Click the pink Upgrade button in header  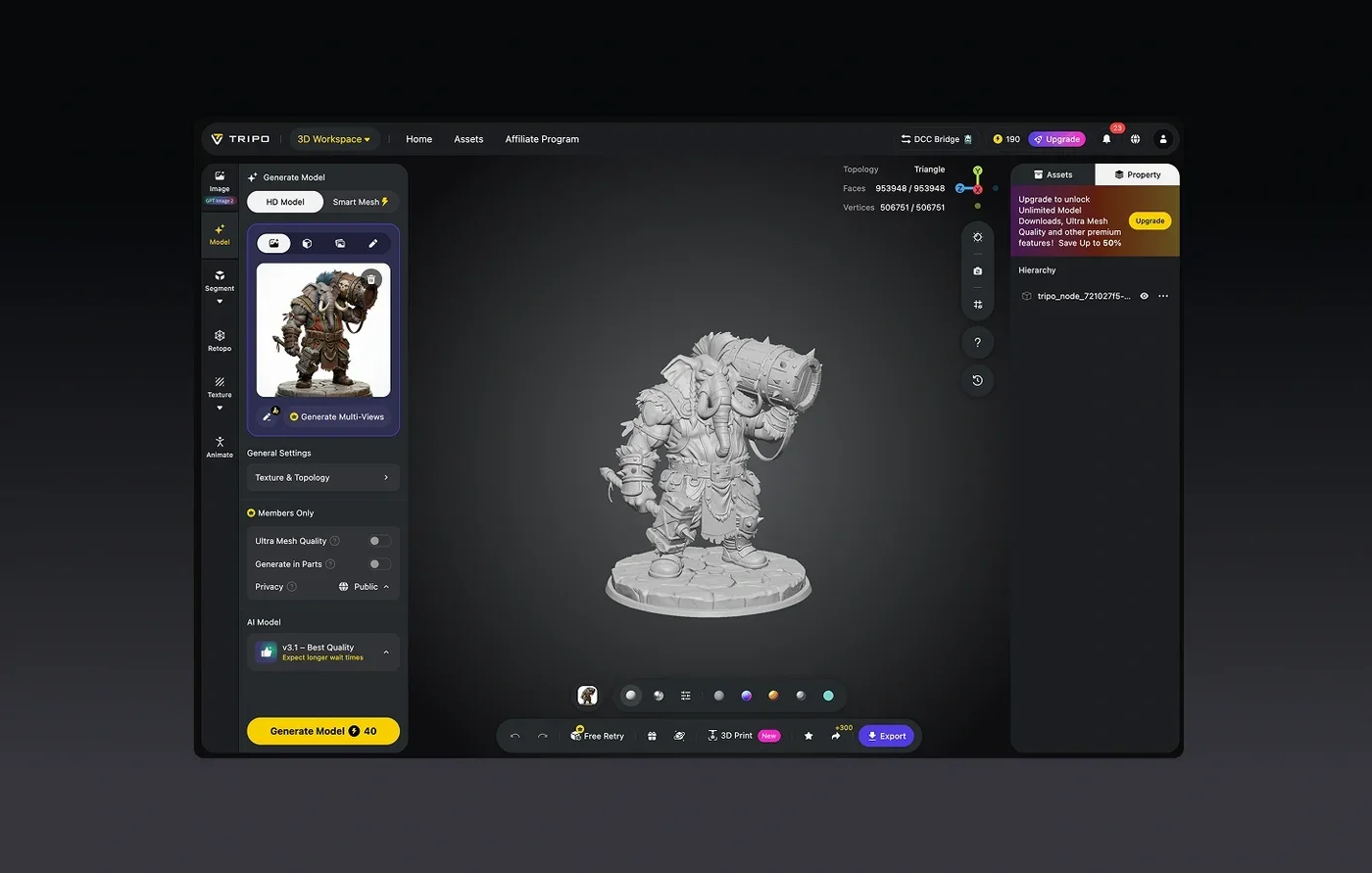point(1056,139)
